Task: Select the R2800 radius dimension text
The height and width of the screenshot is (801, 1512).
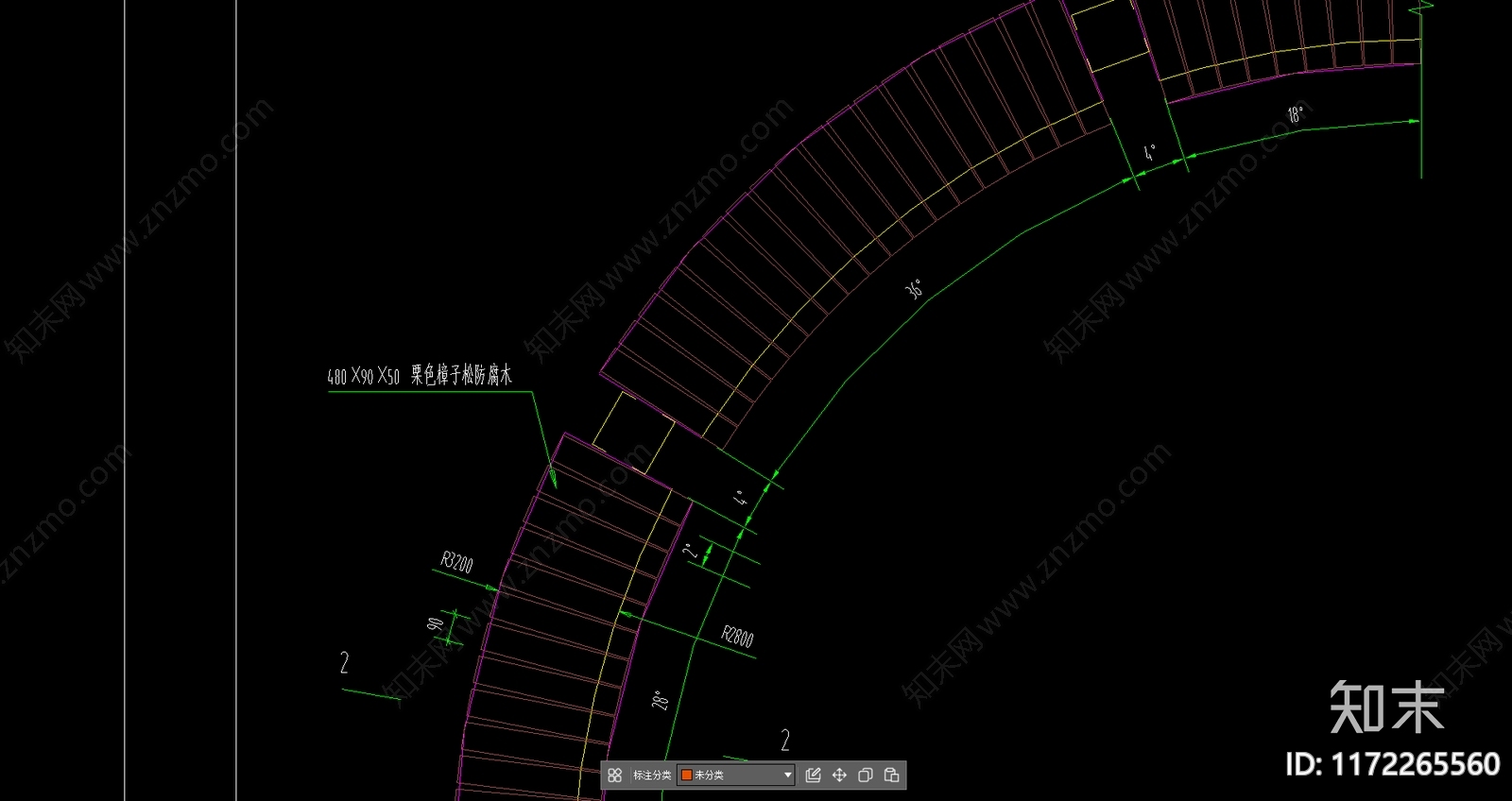Action: [738, 638]
